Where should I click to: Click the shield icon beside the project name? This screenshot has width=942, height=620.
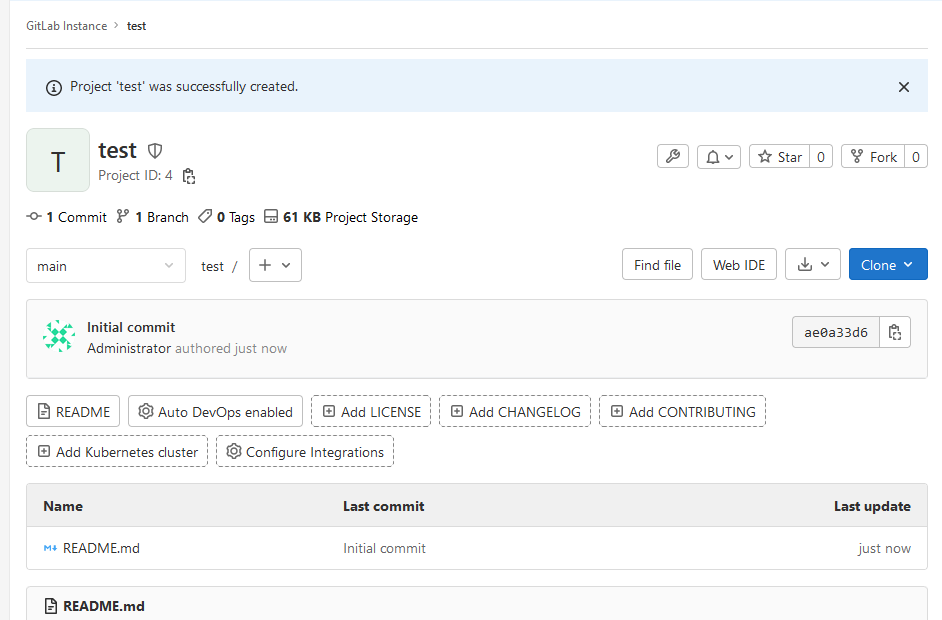click(155, 150)
